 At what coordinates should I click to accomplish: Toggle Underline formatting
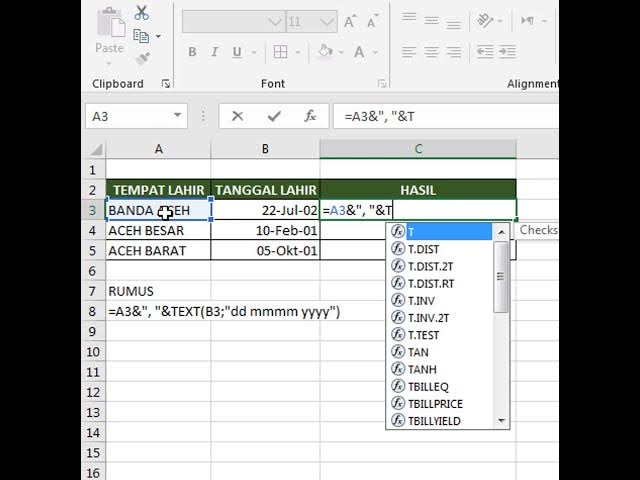coord(237,52)
